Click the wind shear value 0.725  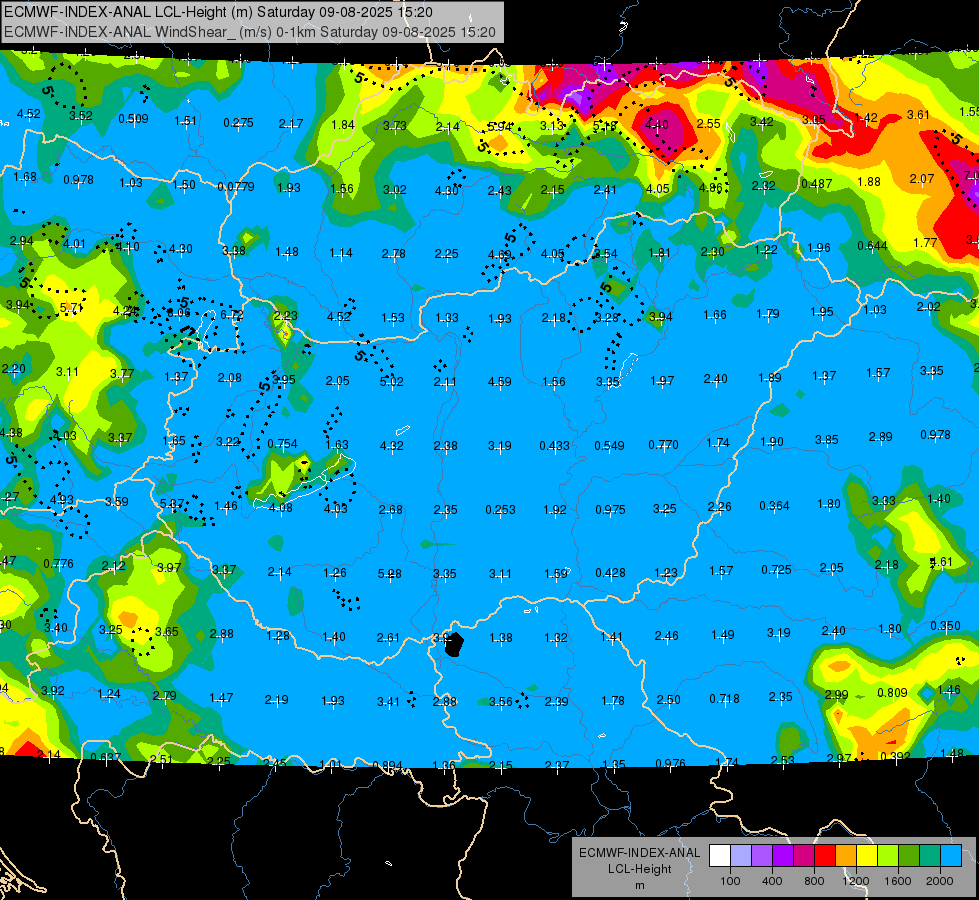pos(776,570)
